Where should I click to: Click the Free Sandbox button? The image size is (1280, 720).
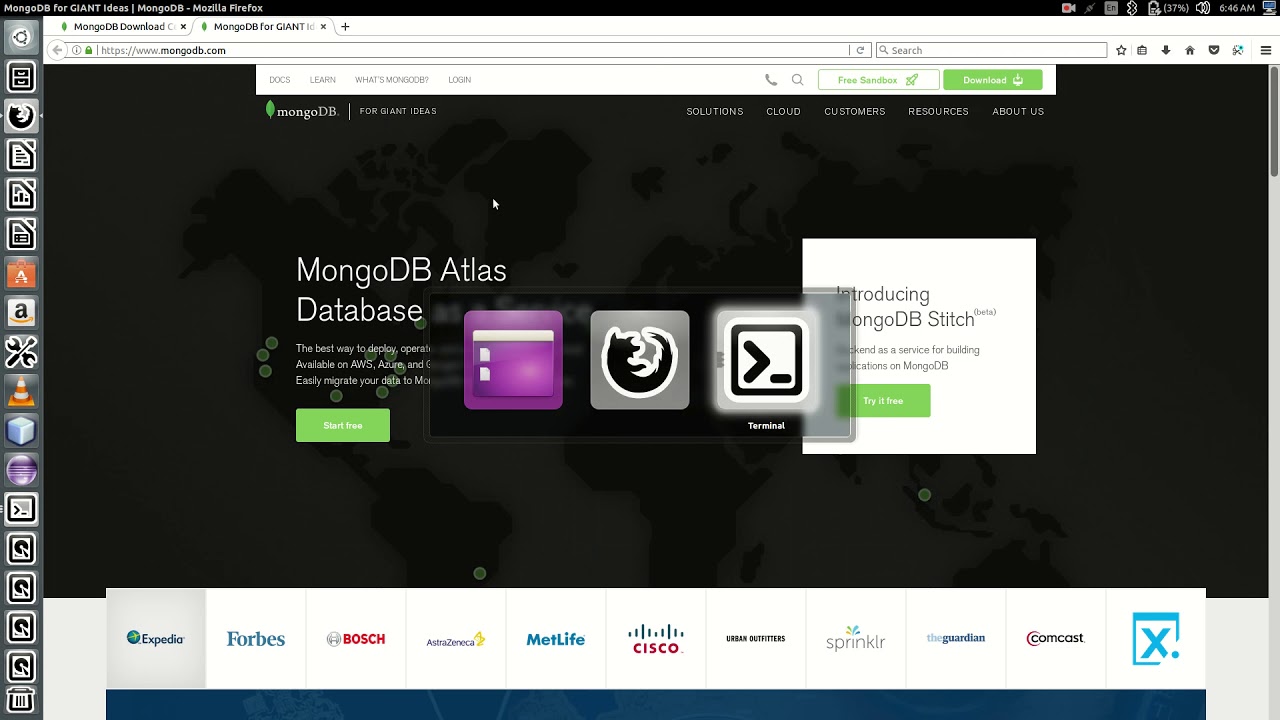click(x=878, y=80)
